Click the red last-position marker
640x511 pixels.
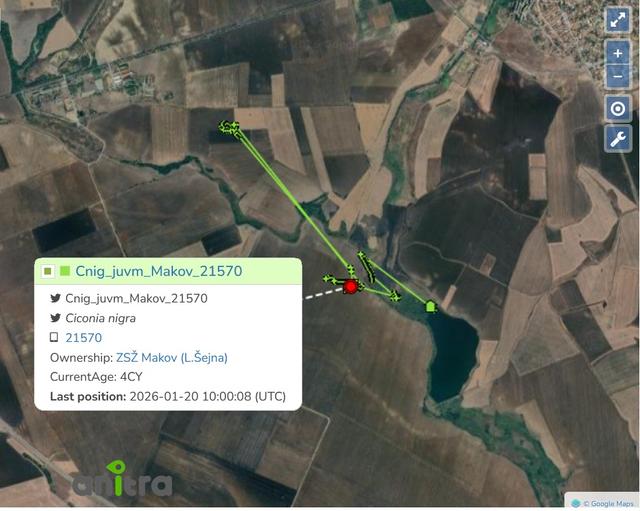[x=351, y=287]
